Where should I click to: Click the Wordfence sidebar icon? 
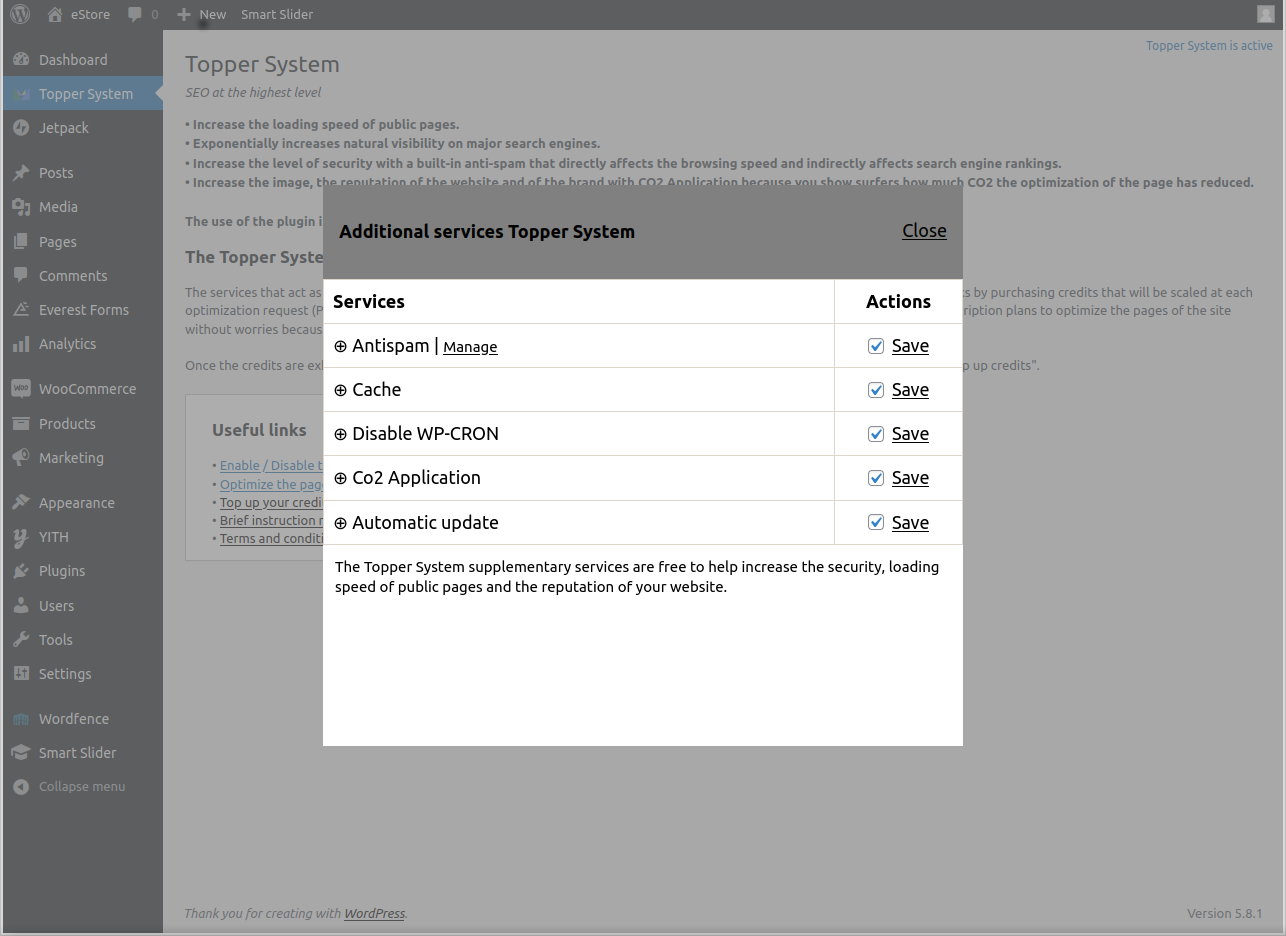coord(21,719)
